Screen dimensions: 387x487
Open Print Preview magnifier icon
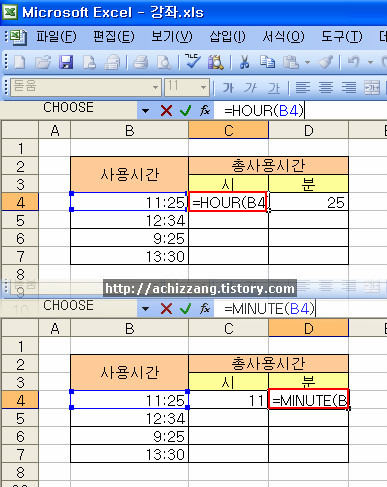pyautogui.click(x=164, y=62)
